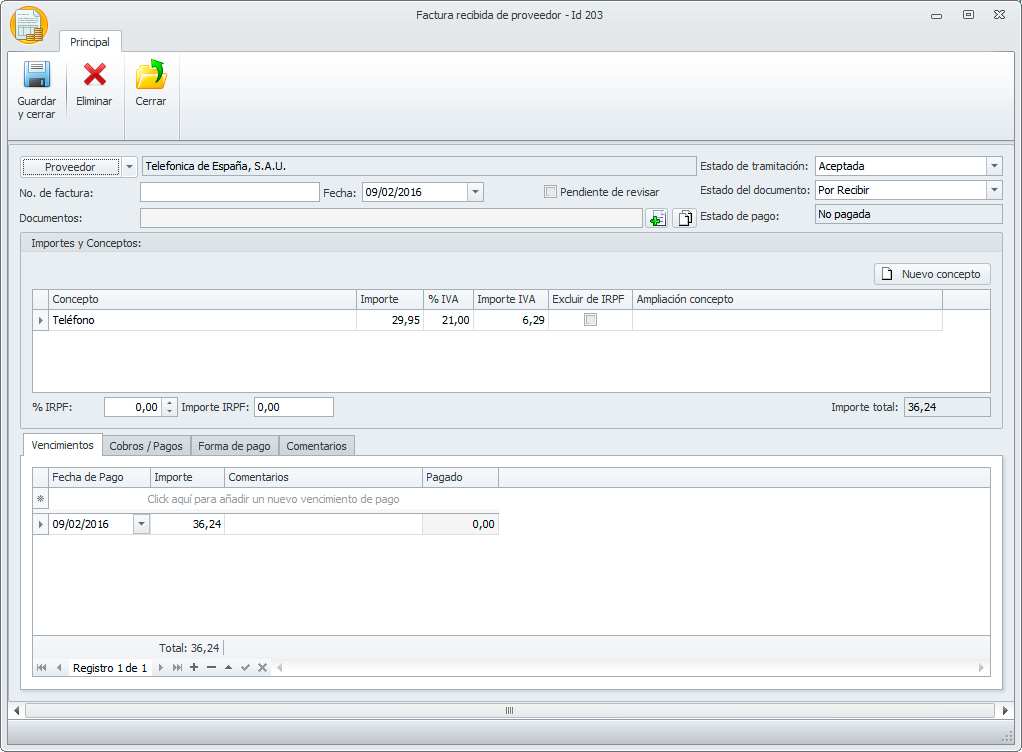Open the Forma de pago tab

pyautogui.click(x=234, y=446)
